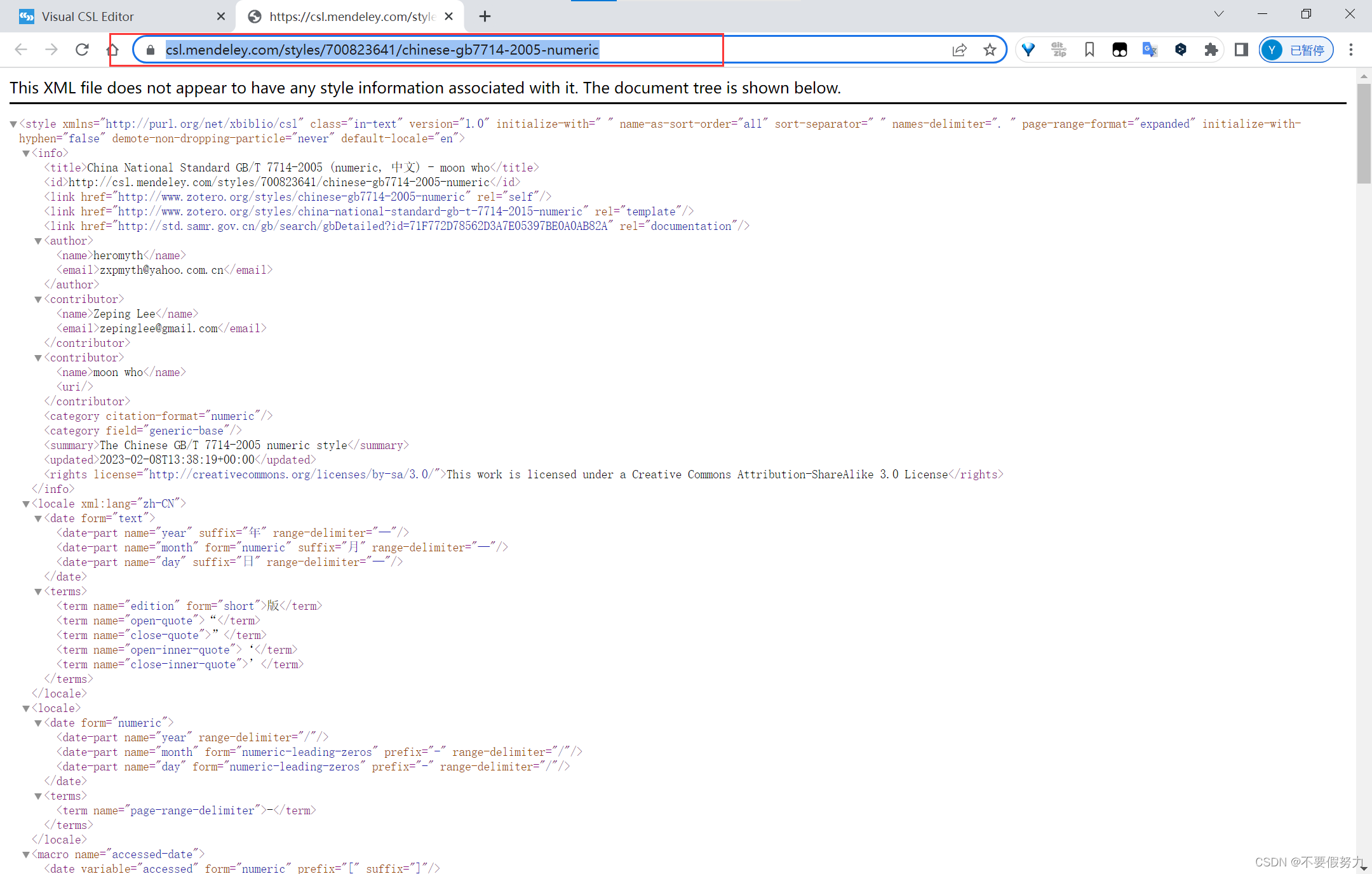Viewport: 1372px width, 874px height.
Task: Click the Google Translate extension icon
Action: pyautogui.click(x=1150, y=50)
